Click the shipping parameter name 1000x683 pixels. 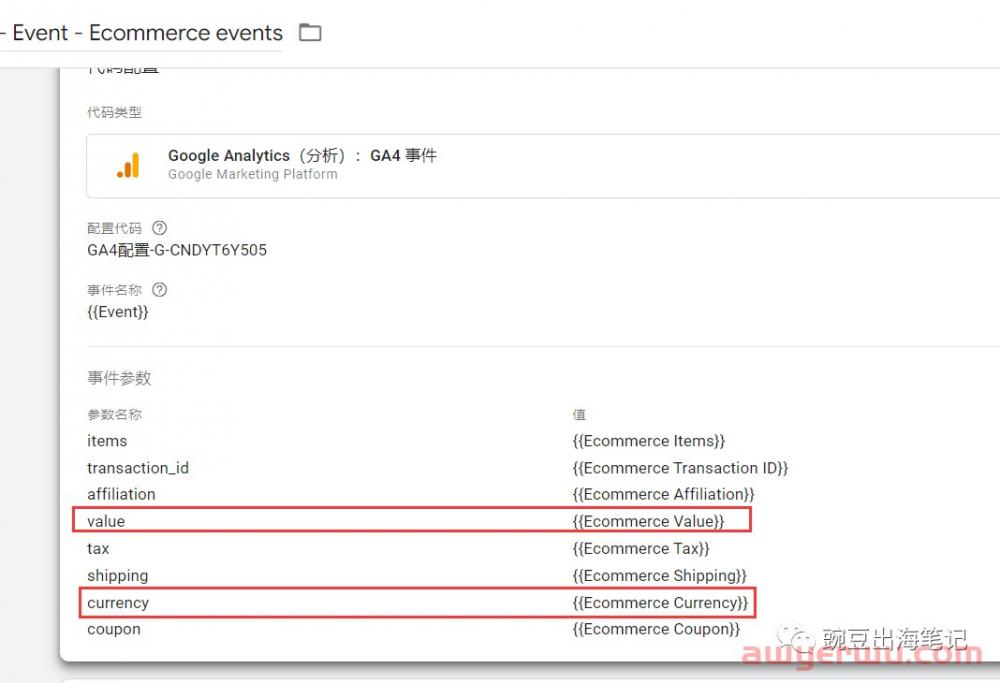click(x=117, y=576)
